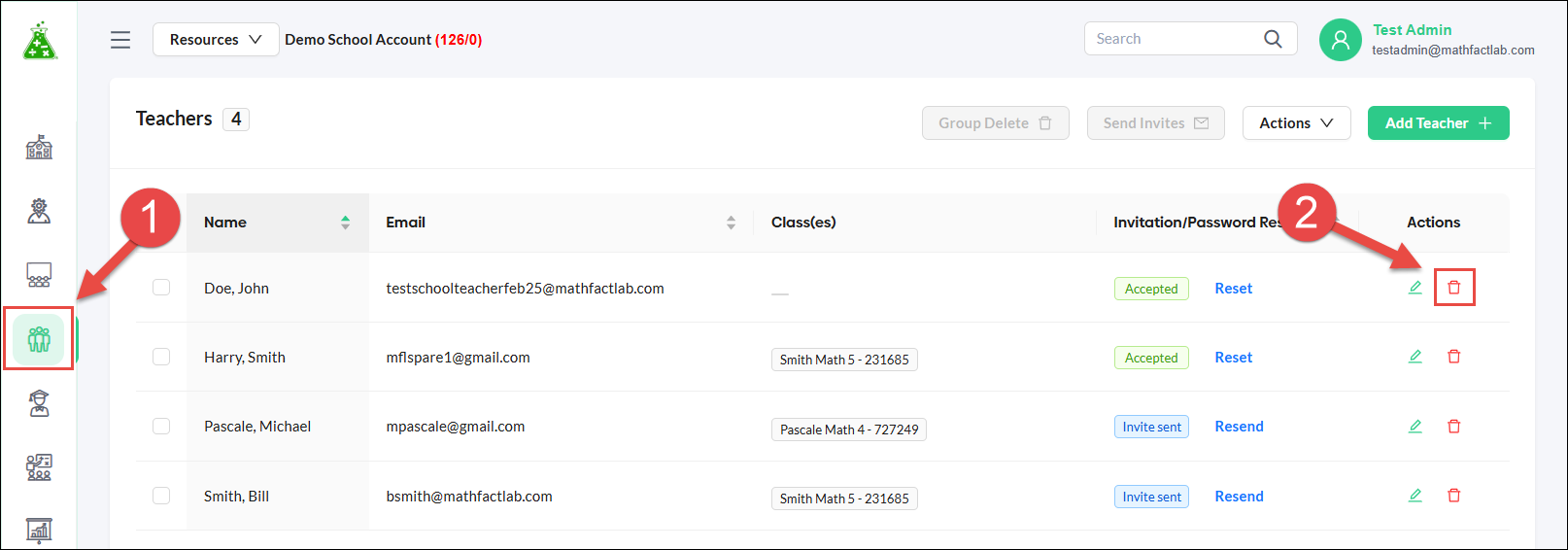Viewport: 1568px width, 550px height.
Task: Expand the Actions dropdown menu
Action: (x=1296, y=123)
